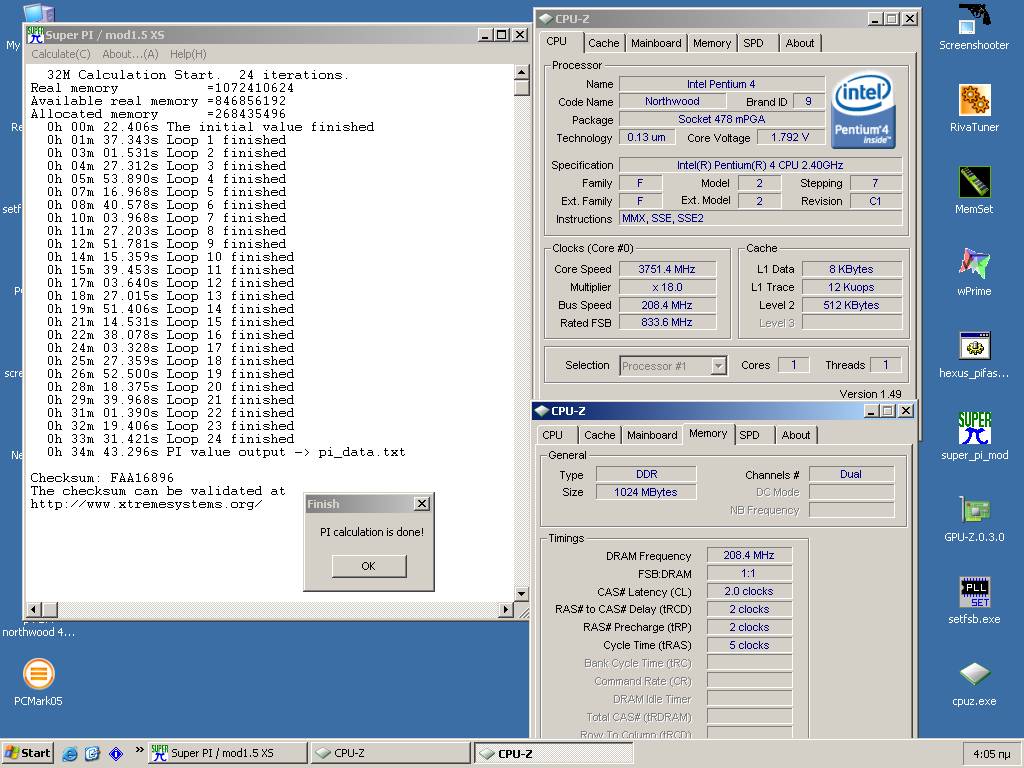
Task: Close the lower CPU-Z window
Action: (x=906, y=411)
